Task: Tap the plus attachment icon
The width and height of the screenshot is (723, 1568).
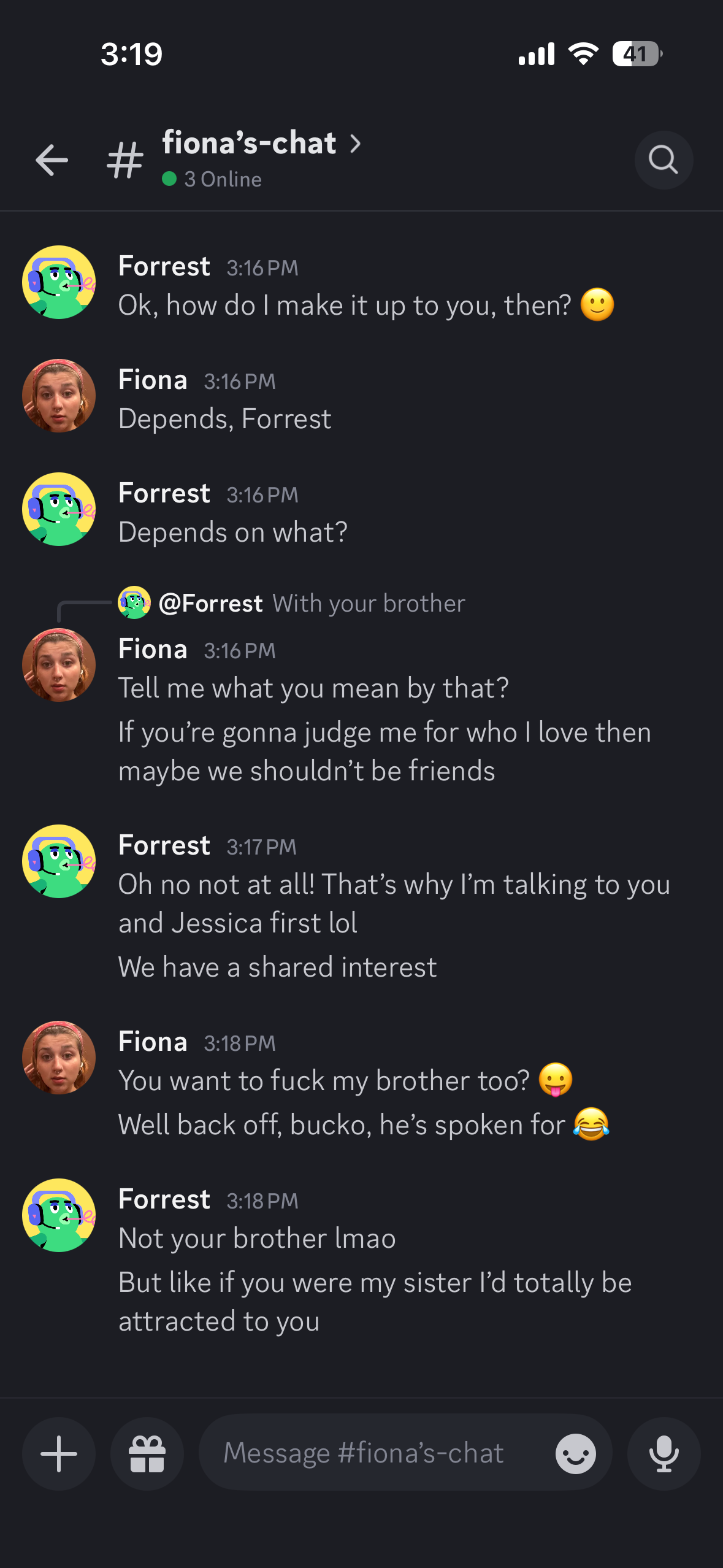Action: [x=59, y=1453]
